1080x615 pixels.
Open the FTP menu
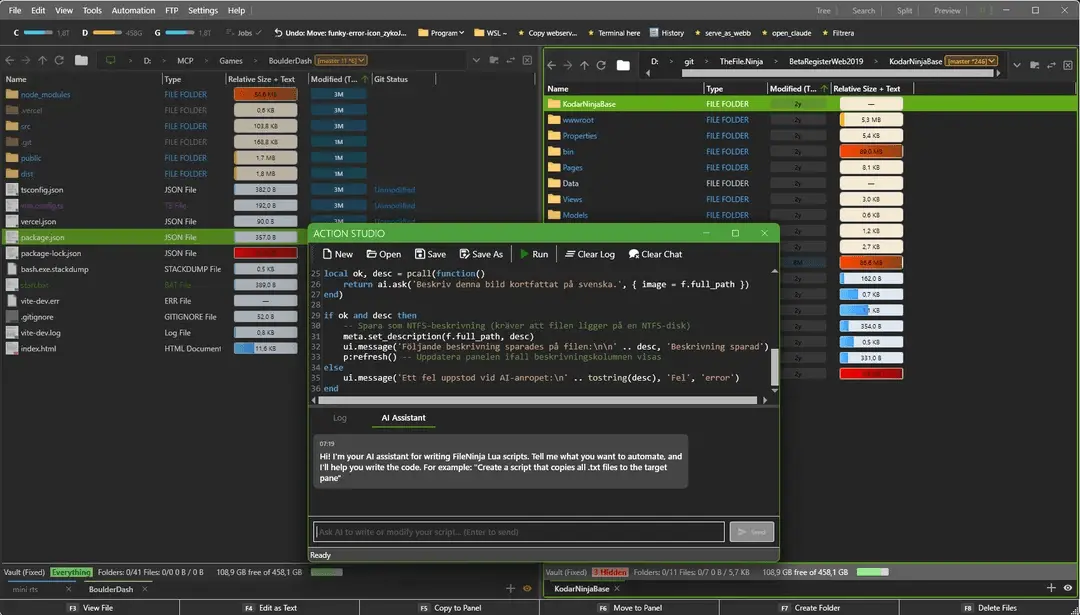pos(172,10)
